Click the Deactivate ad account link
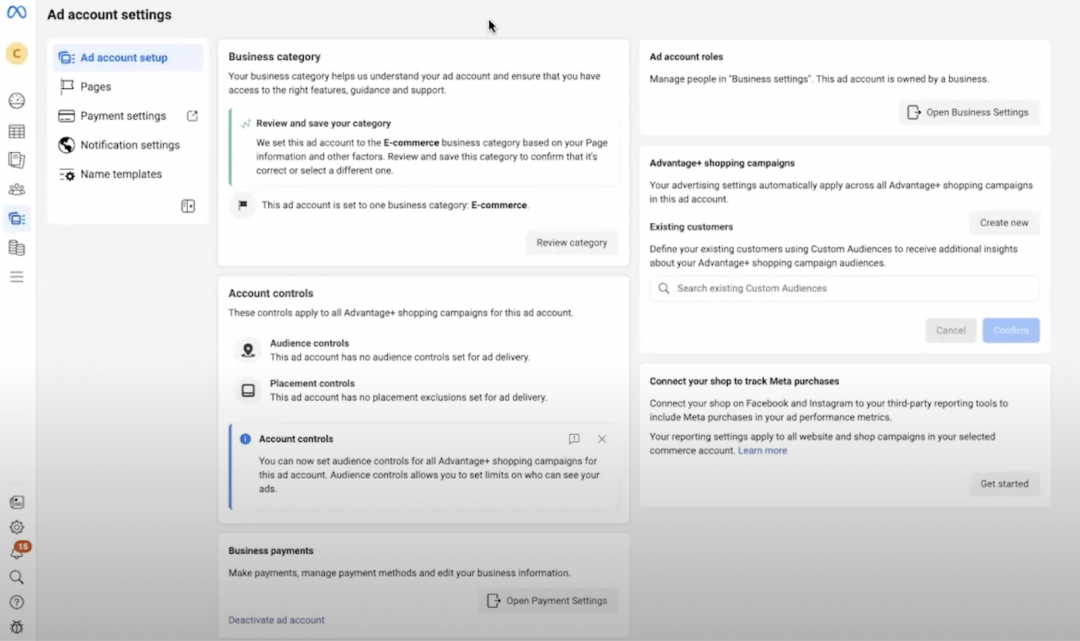Image resolution: width=1080 pixels, height=641 pixels. [x=276, y=620]
